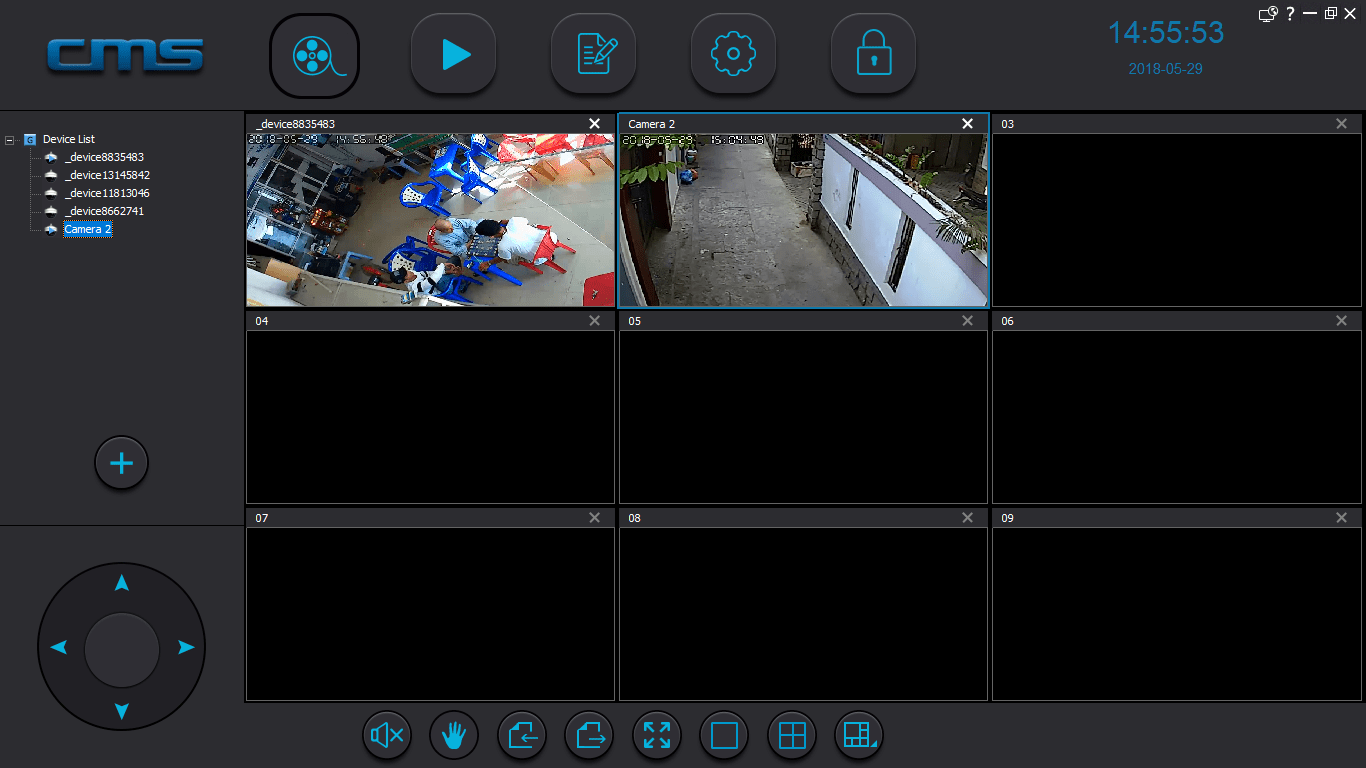Lock the application with padlock icon
The width and height of the screenshot is (1366, 768).
point(874,55)
